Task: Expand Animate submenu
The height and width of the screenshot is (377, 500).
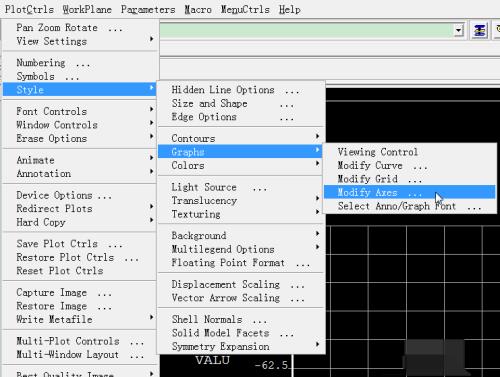Action: (x=79, y=160)
